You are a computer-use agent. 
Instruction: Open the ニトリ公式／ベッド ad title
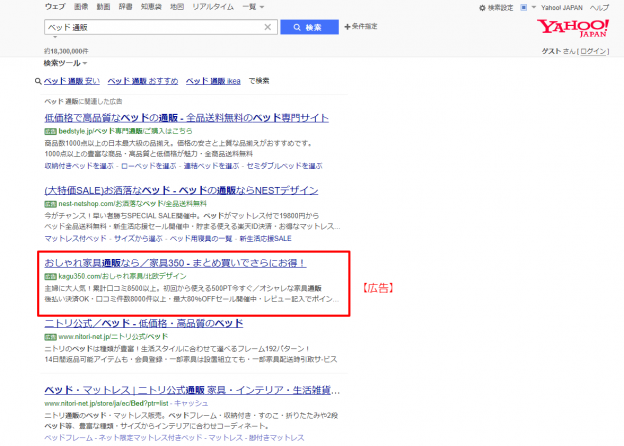click(144, 323)
